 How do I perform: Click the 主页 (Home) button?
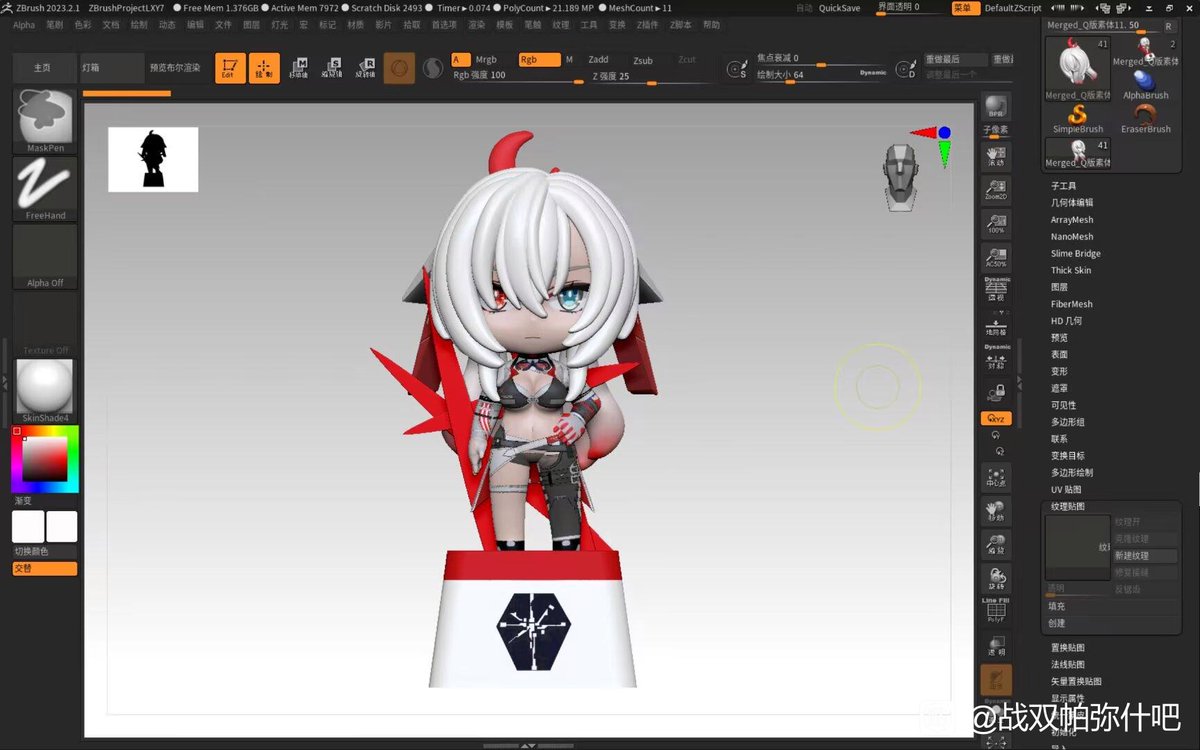pyautogui.click(x=45, y=68)
